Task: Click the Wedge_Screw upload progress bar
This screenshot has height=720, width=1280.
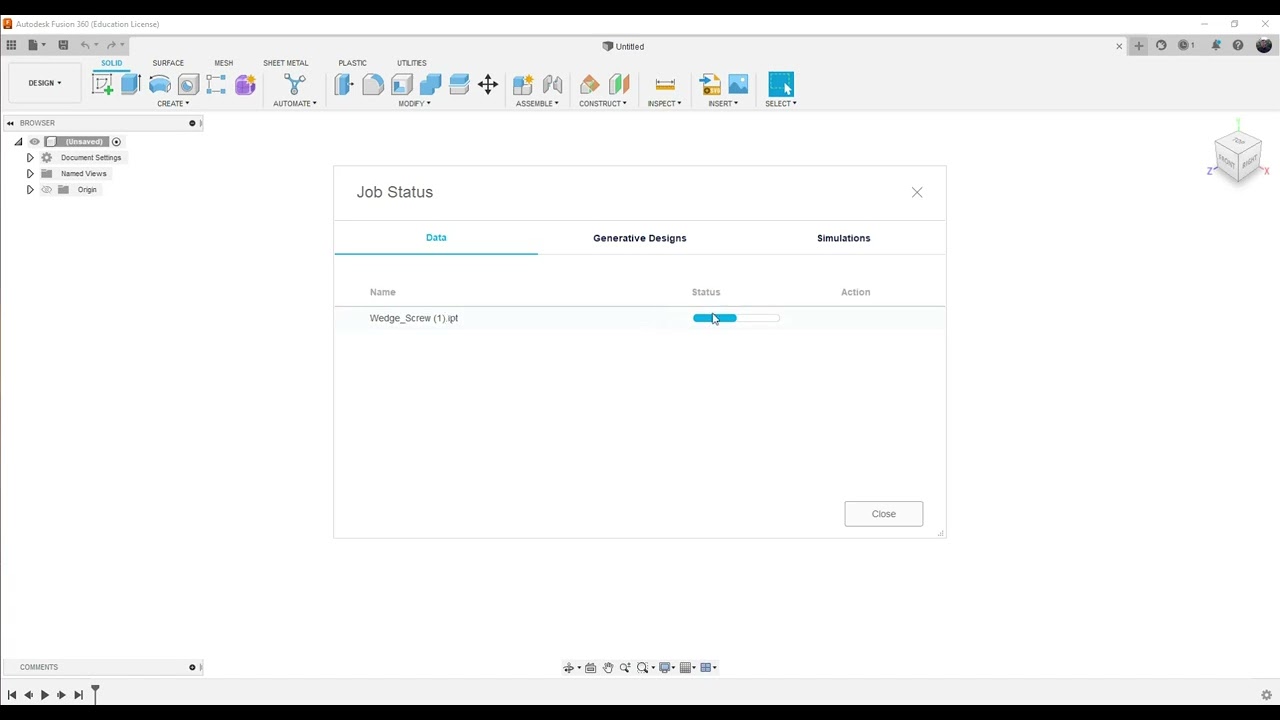Action: coord(736,318)
